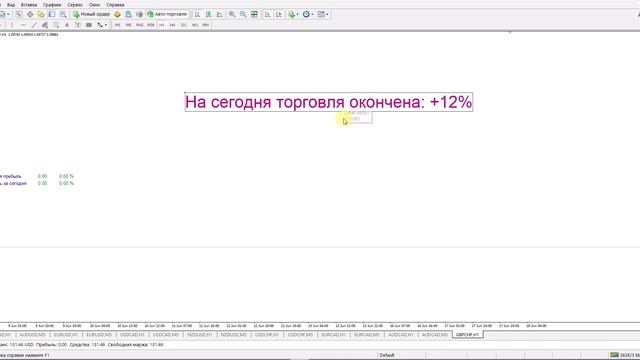Image resolution: width=640 pixels, height=360 pixels.
Task: Switch timeframe to H1
Action: pyautogui.click(x=162, y=25)
